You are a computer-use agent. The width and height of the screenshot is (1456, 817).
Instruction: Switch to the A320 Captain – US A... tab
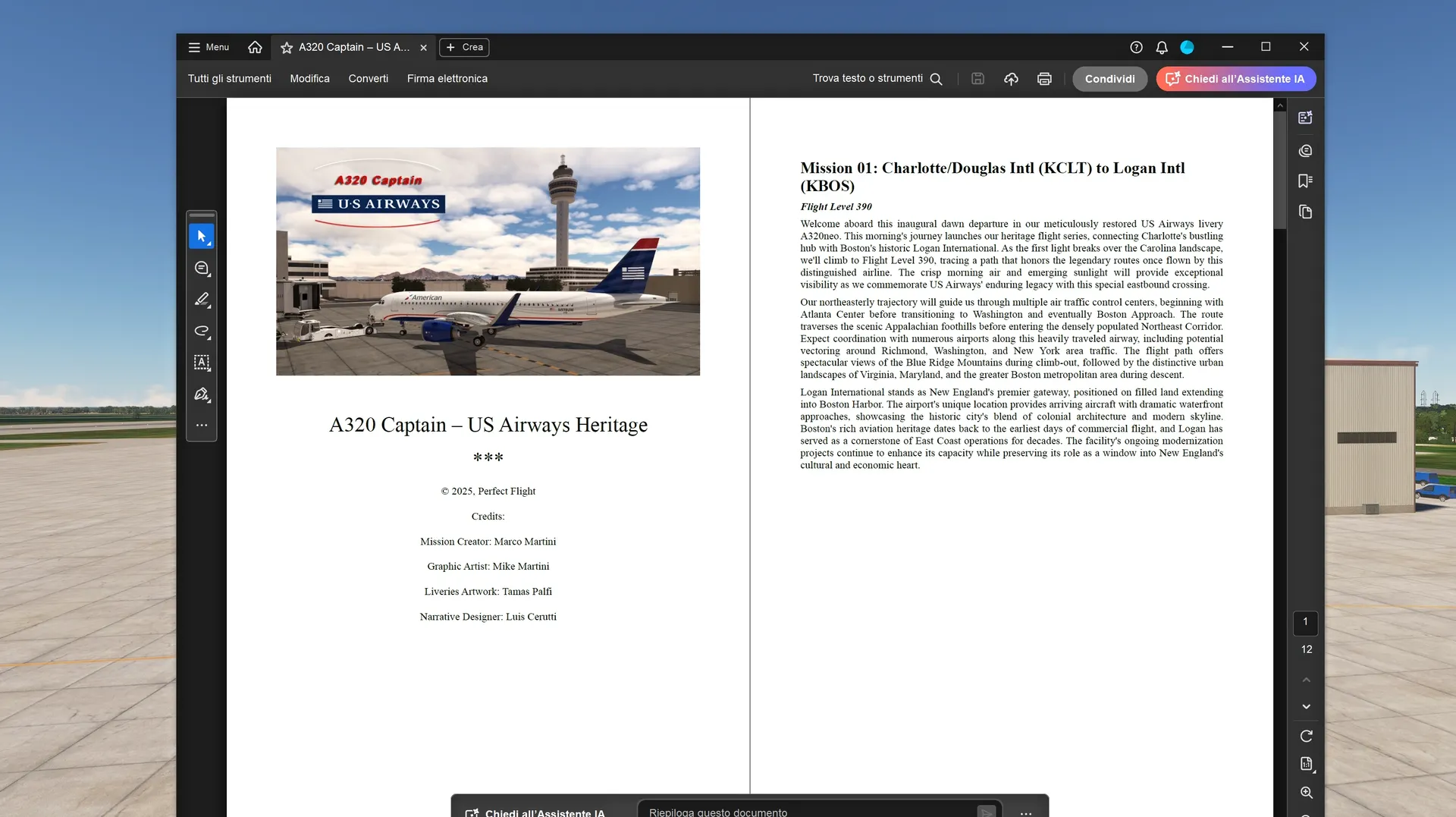point(354,47)
